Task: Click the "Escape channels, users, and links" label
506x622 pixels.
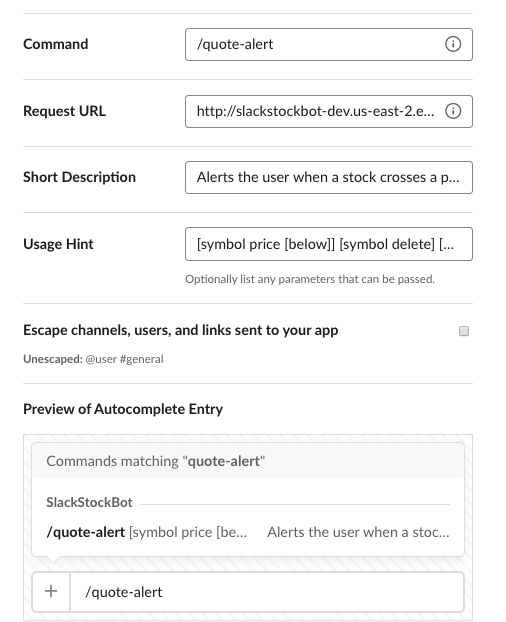Action: click(x=180, y=330)
